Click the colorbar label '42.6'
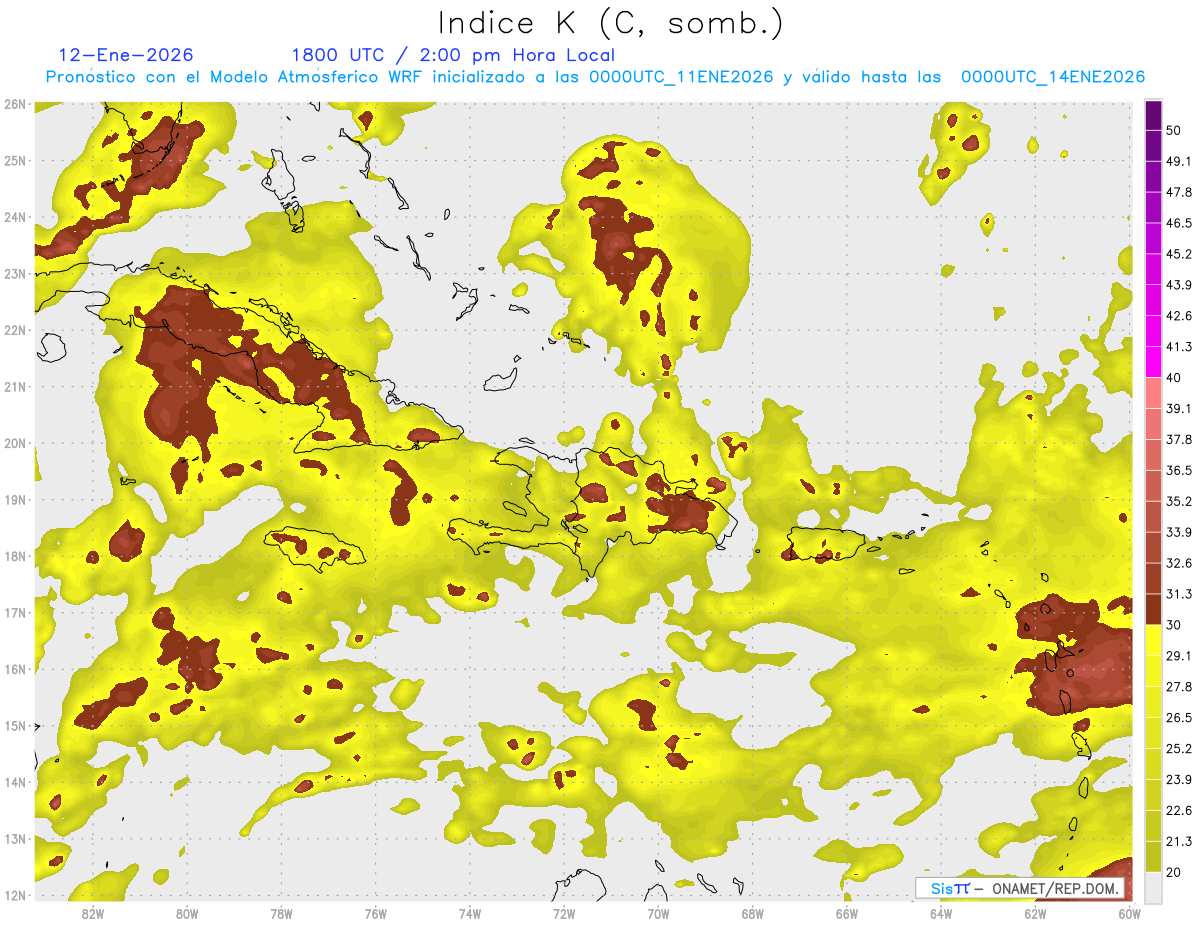 [x=1179, y=316]
